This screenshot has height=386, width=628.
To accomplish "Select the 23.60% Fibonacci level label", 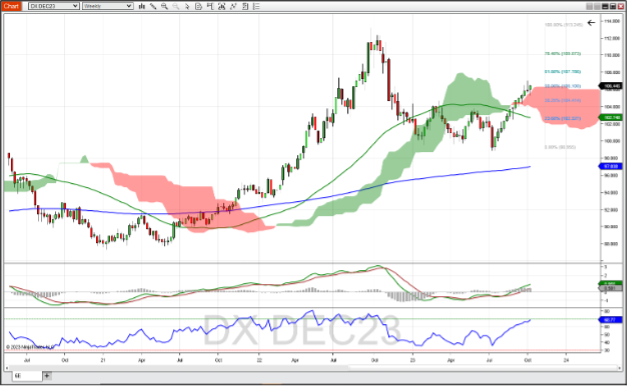I will click(x=562, y=119).
